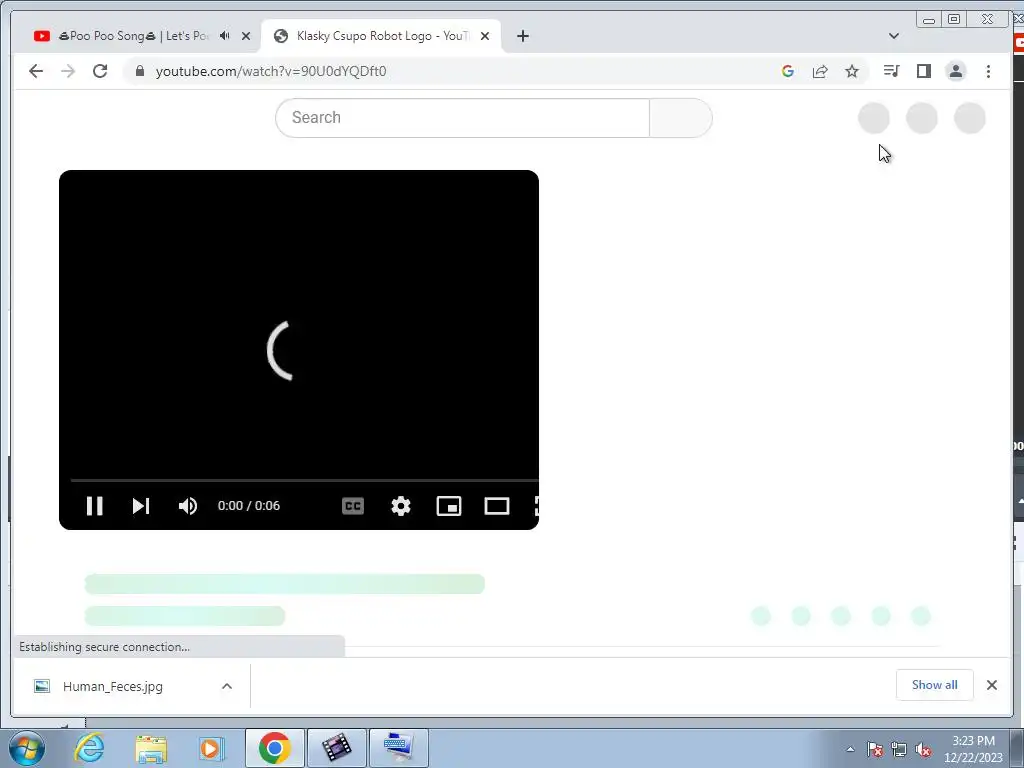Image resolution: width=1024 pixels, height=768 pixels.
Task: Open Chrome three-dot menu
Action: [988, 71]
